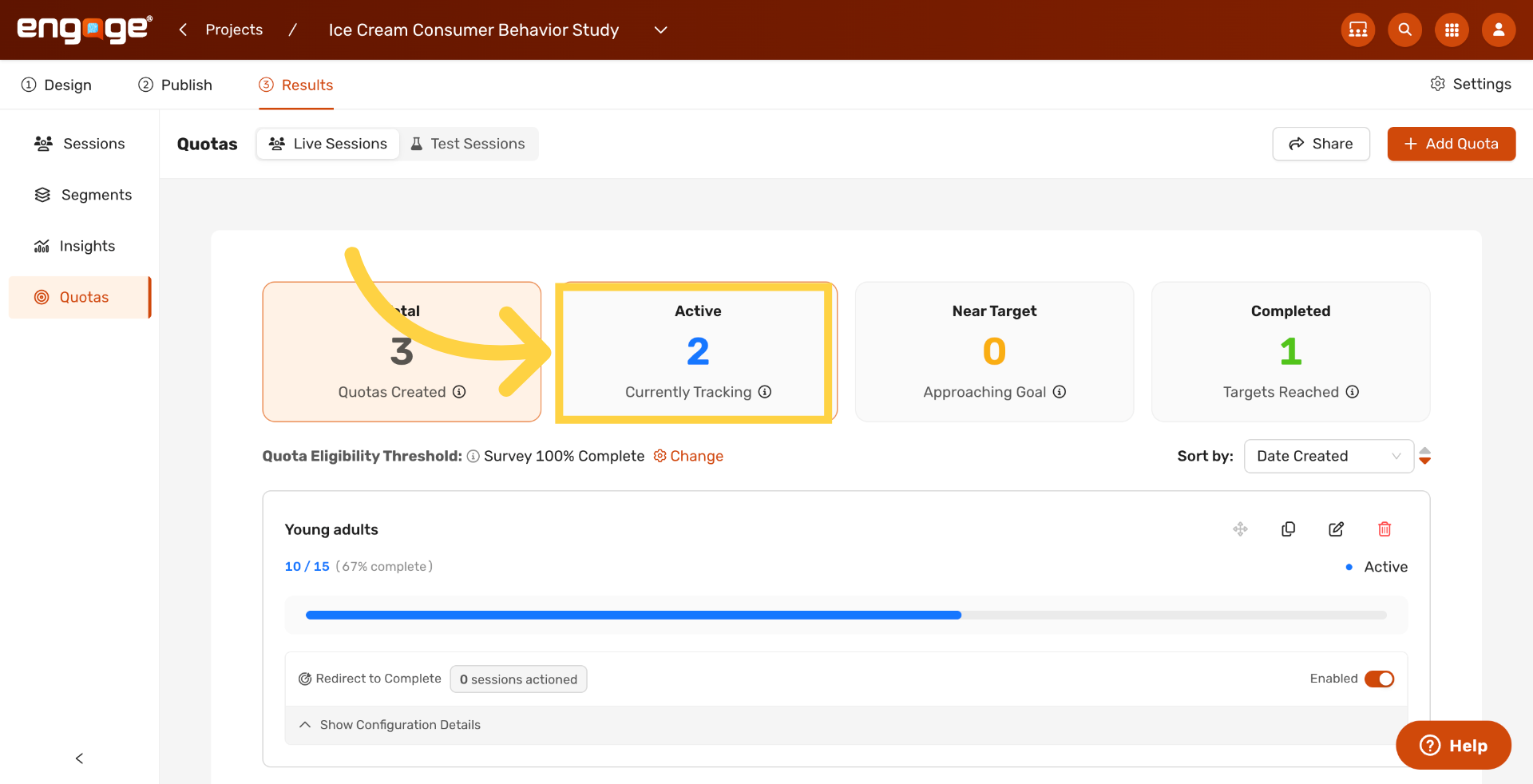Image resolution: width=1533 pixels, height=784 pixels.
Task: Click the 0 sessions actioned badge
Action: click(518, 679)
